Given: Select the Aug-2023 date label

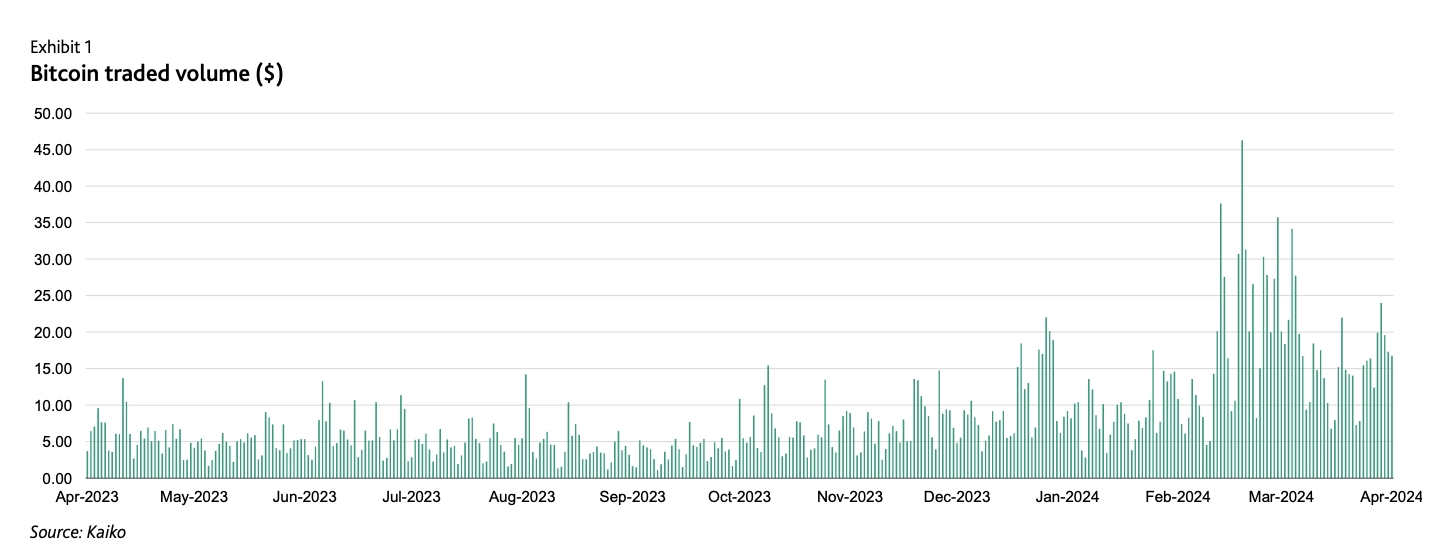Looking at the screenshot, I should [x=521, y=497].
